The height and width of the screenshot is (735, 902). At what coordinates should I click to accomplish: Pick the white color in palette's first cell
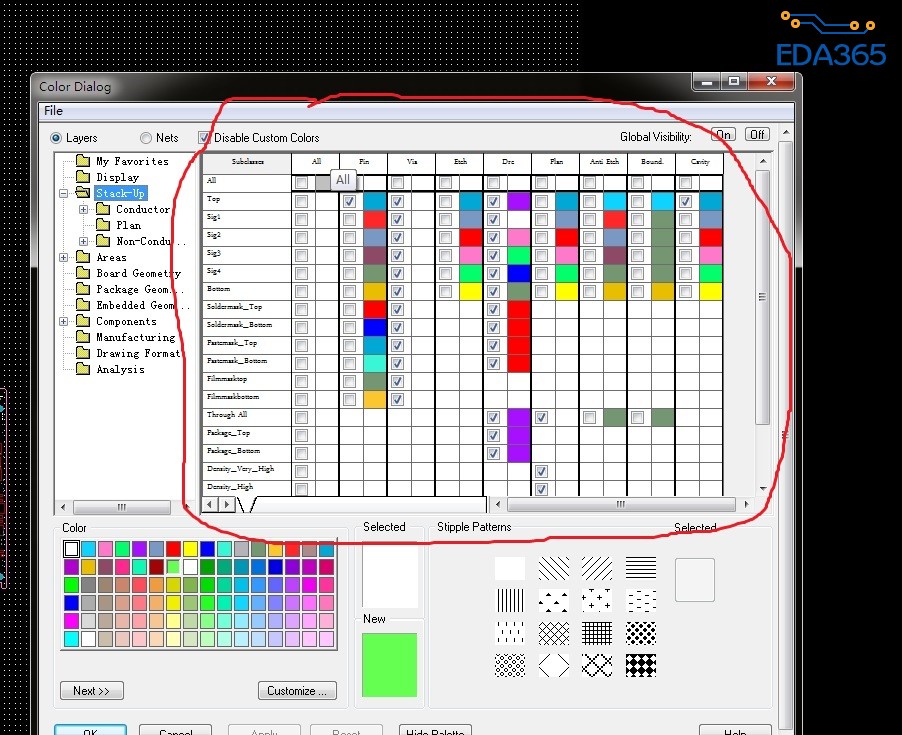[x=71, y=549]
